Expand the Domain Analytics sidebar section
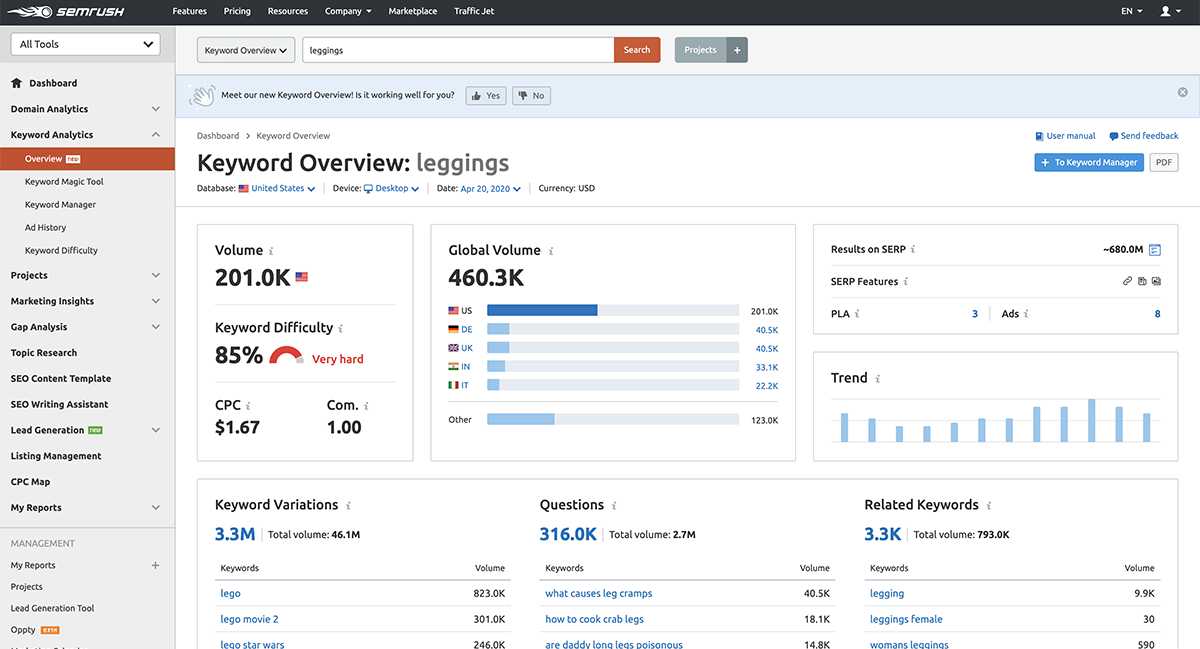The height and width of the screenshot is (649, 1200). click(87, 109)
